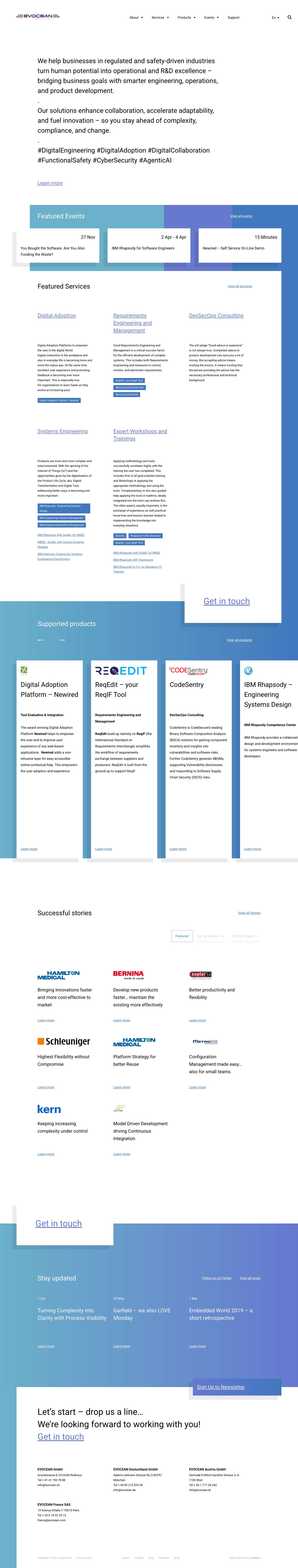Screen dimensions: 298x1568
Task: Click Get in touch above Stay updated
Action: coord(58,1224)
